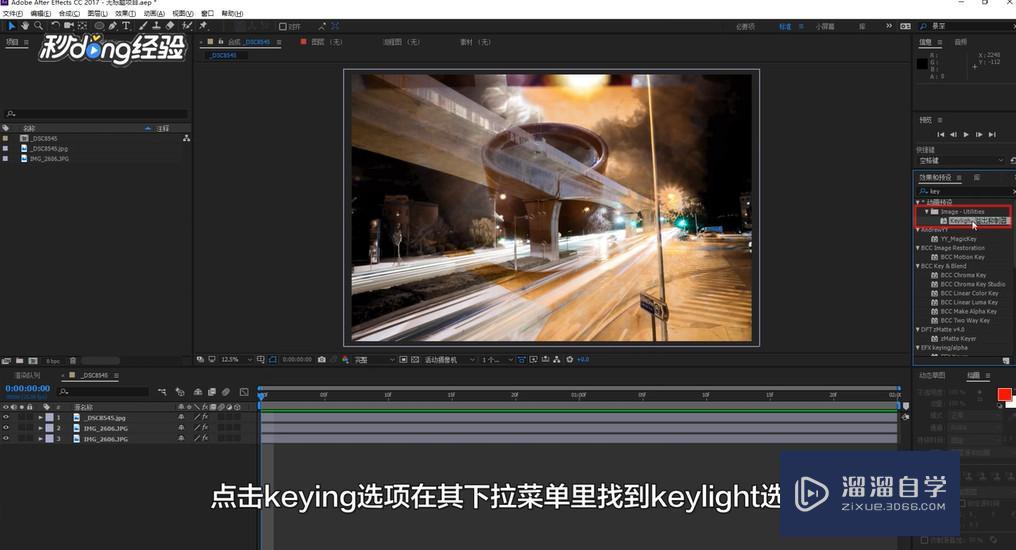The height and width of the screenshot is (550, 1016).
Task: Click the red color swatch in paint panel
Action: tap(1004, 395)
